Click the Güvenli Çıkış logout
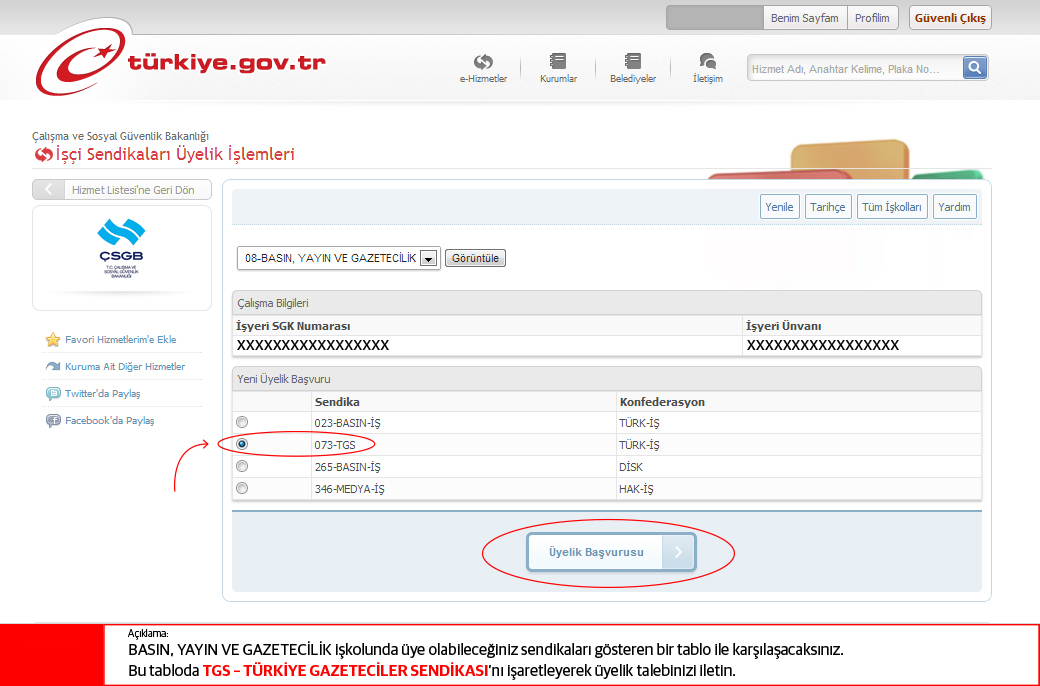Image resolution: width=1040 pixels, height=686 pixels. (x=948, y=17)
